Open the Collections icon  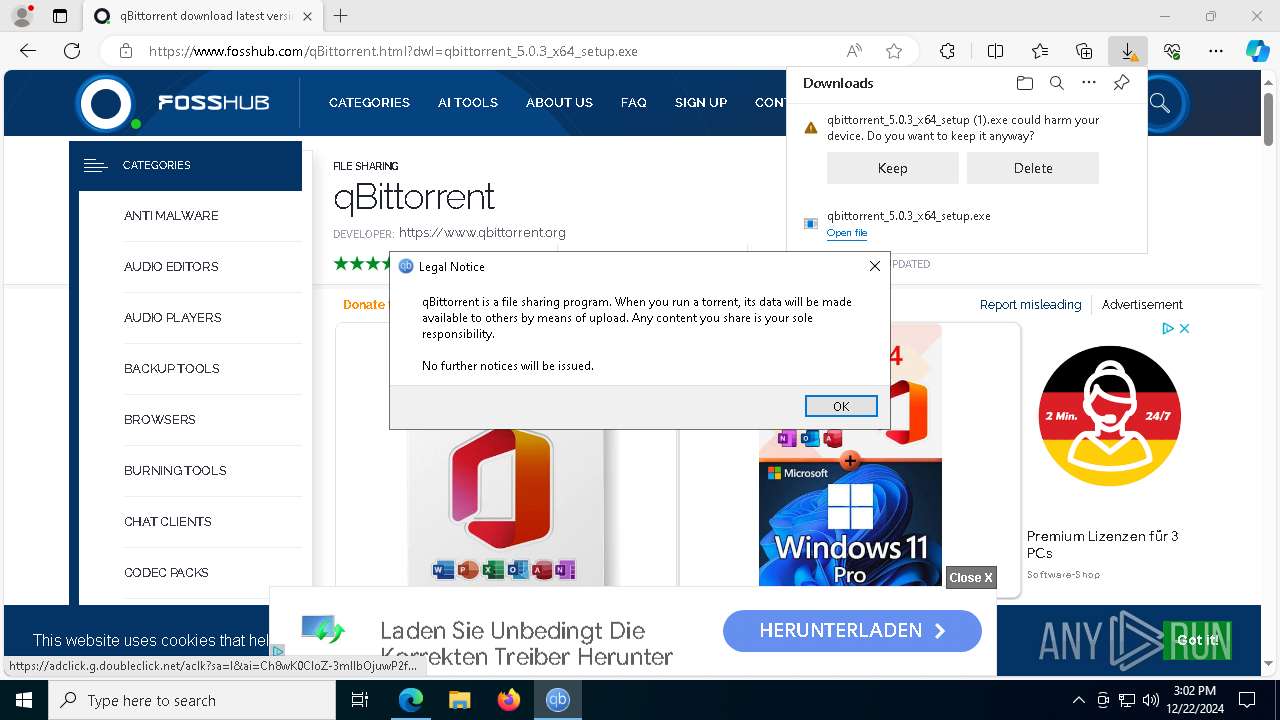click(1084, 51)
